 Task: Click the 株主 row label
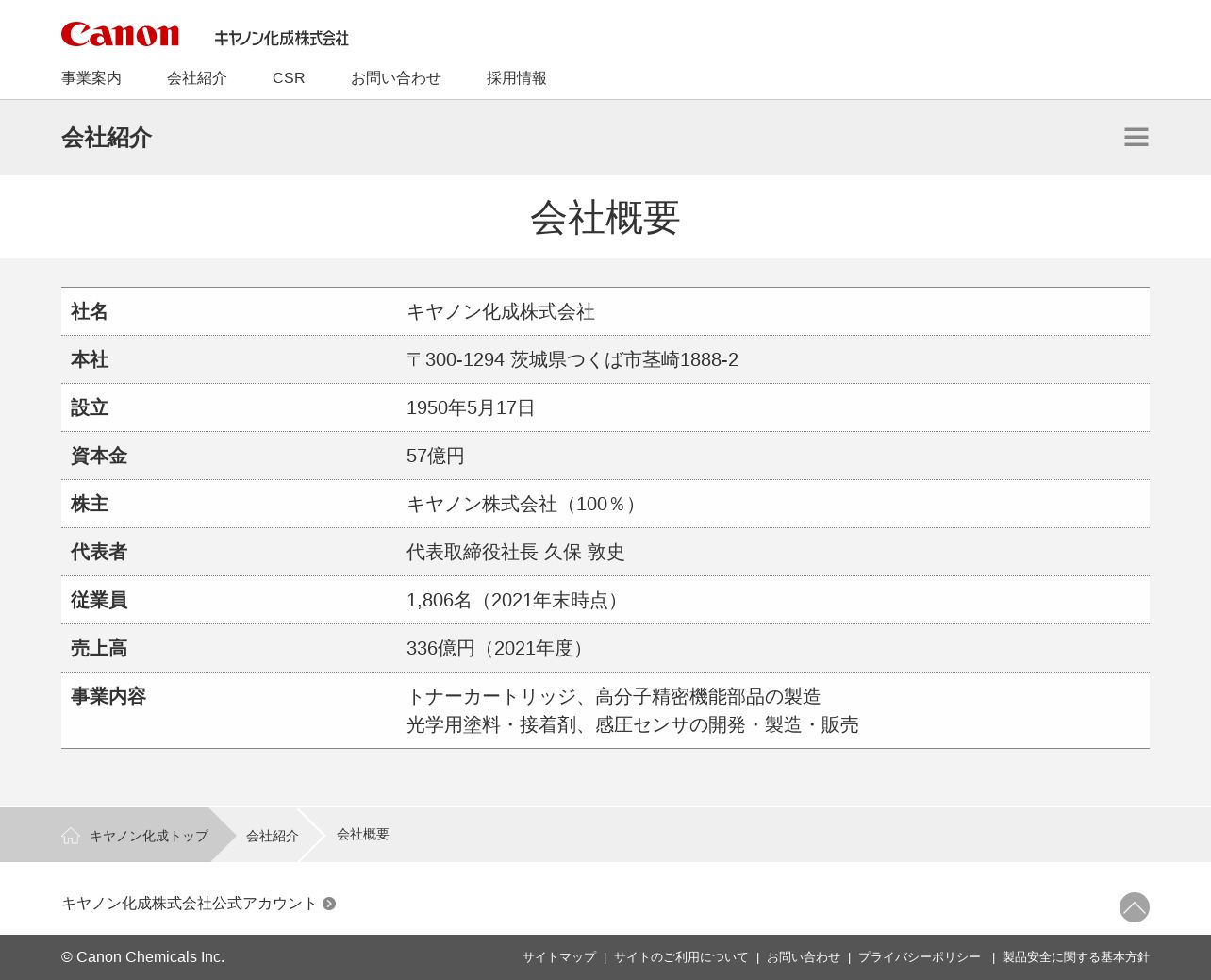(90, 504)
